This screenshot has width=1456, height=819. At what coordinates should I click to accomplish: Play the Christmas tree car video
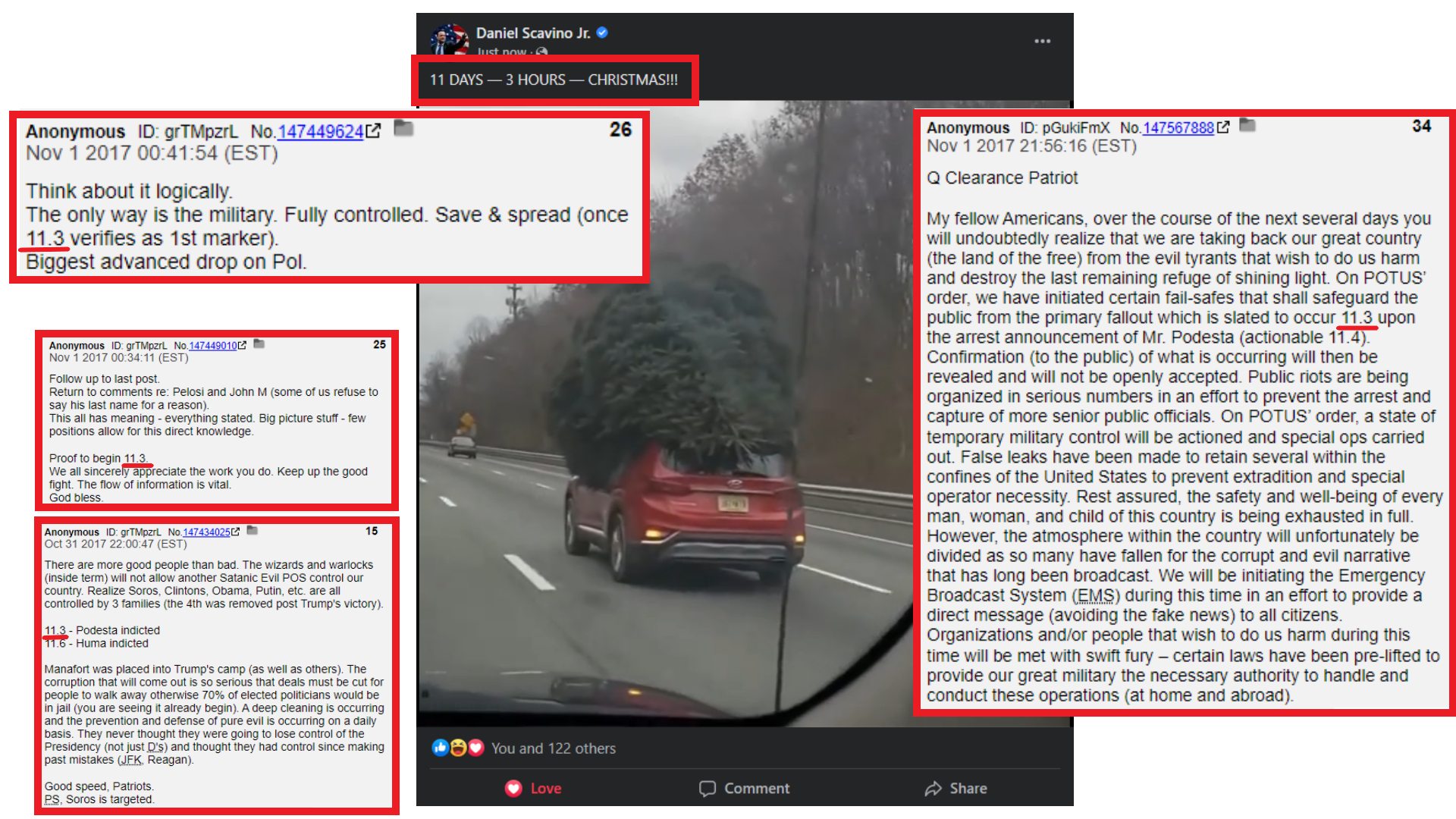[x=745, y=413]
